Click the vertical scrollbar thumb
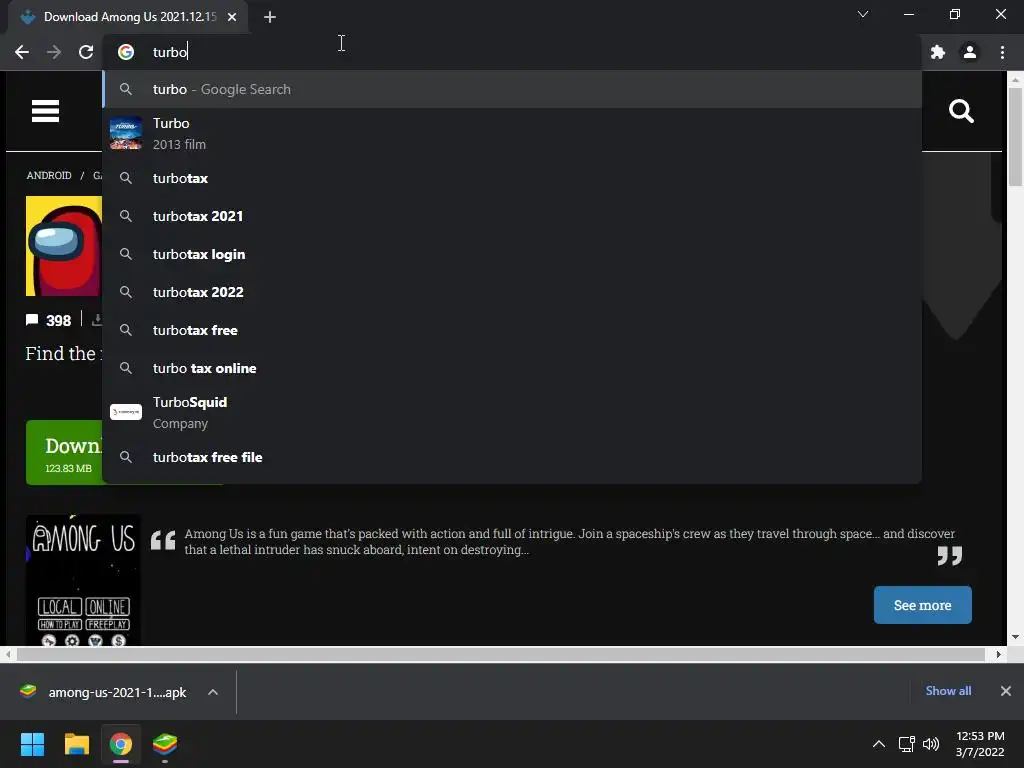 1015,136
